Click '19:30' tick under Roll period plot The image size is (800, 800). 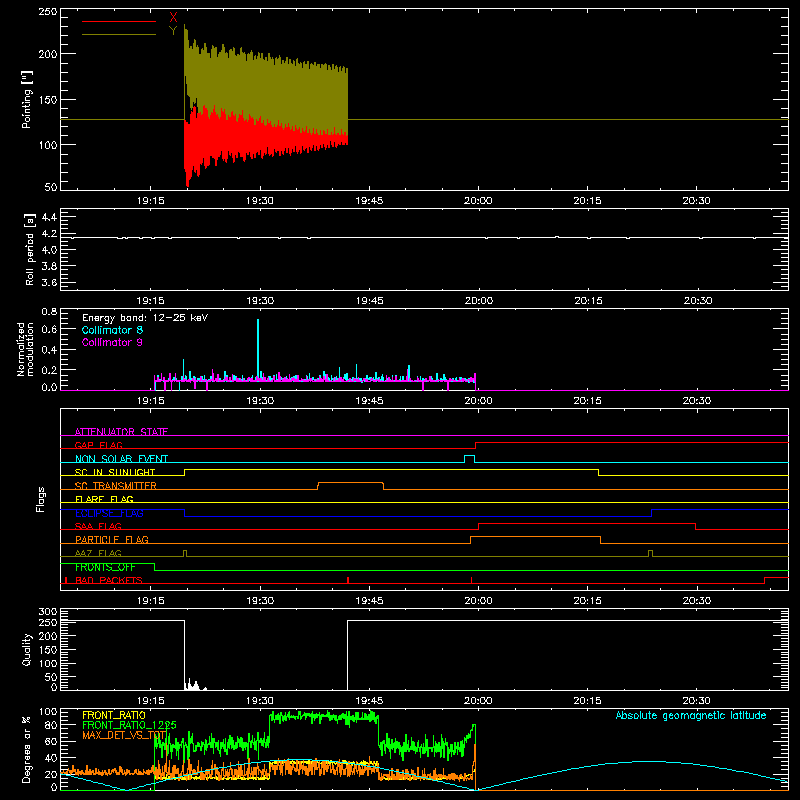(260, 301)
